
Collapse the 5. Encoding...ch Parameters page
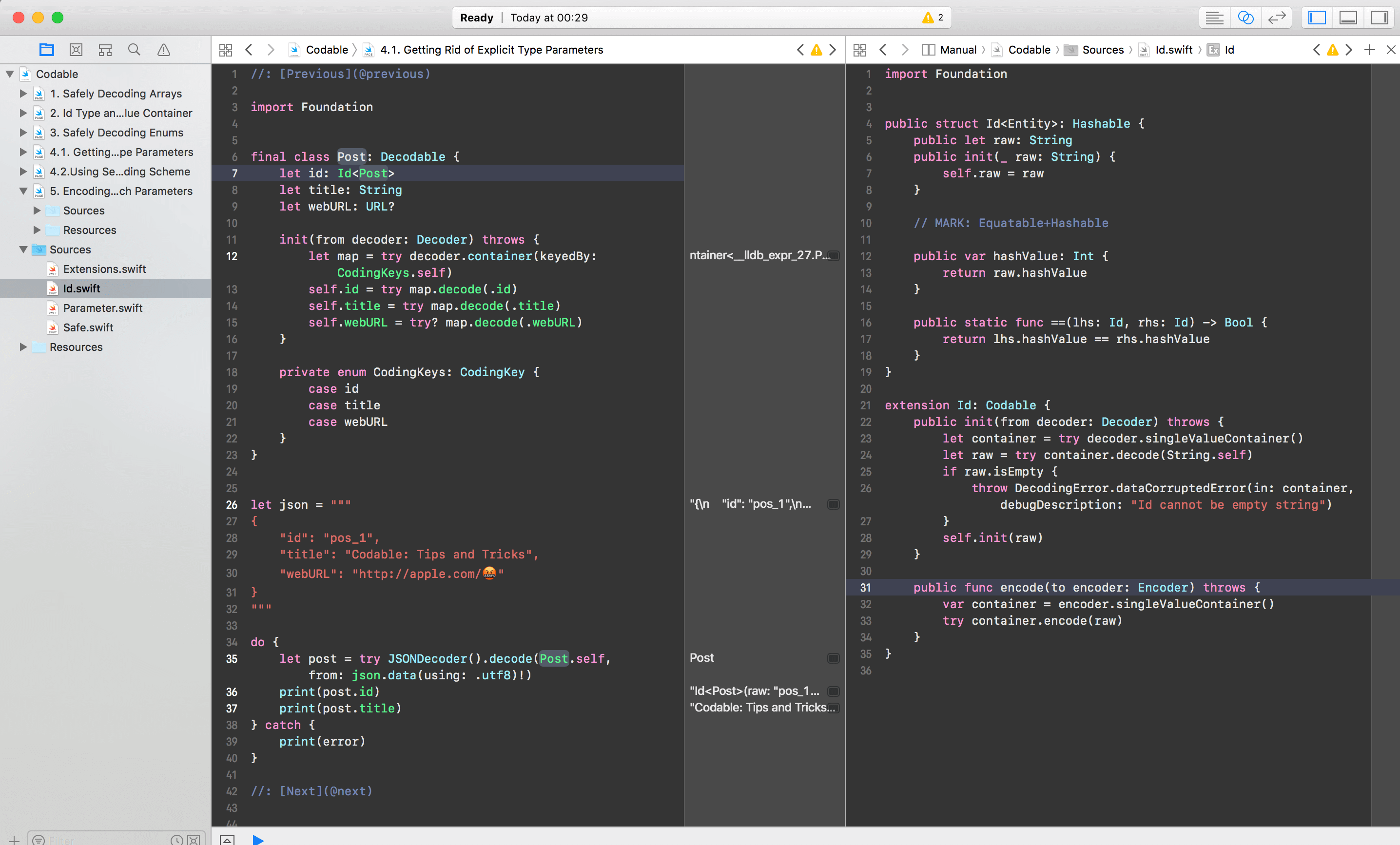click(x=23, y=191)
